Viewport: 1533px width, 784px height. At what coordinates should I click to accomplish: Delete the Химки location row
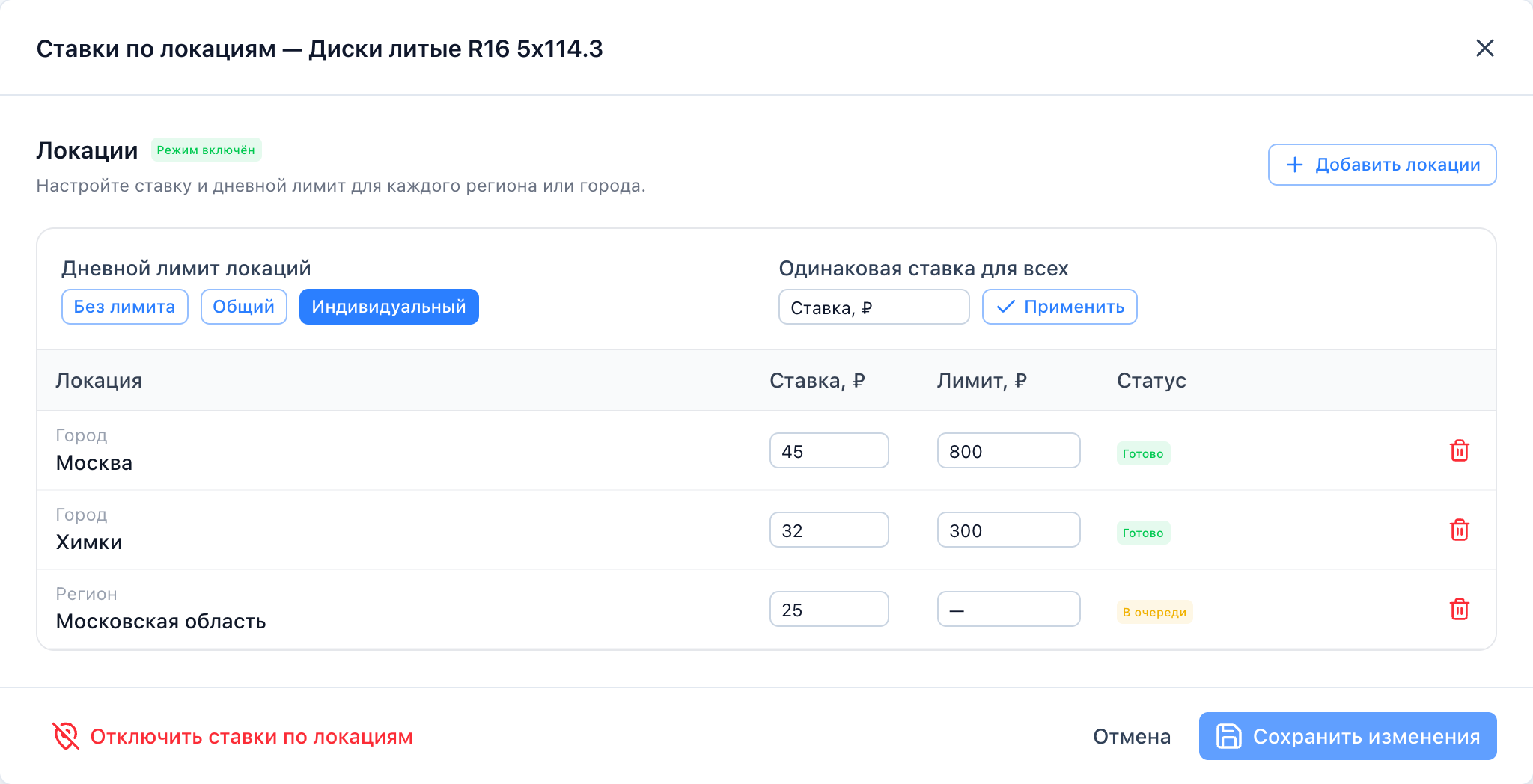click(x=1459, y=530)
